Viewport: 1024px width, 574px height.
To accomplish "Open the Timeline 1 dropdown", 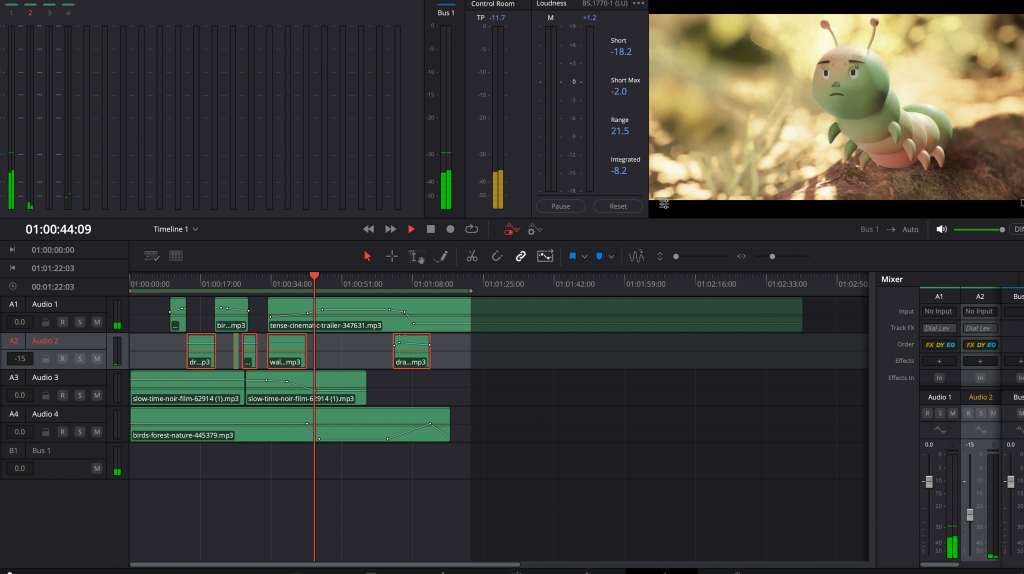I will point(175,229).
